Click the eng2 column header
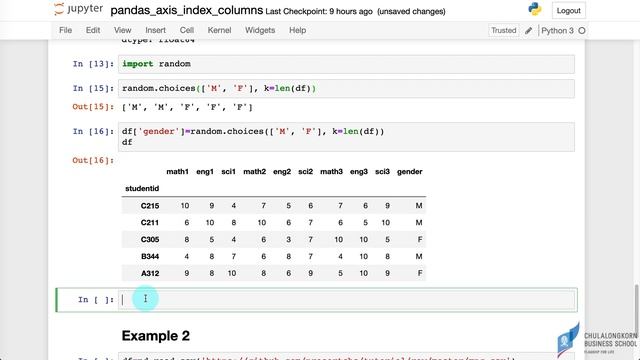 (282, 172)
